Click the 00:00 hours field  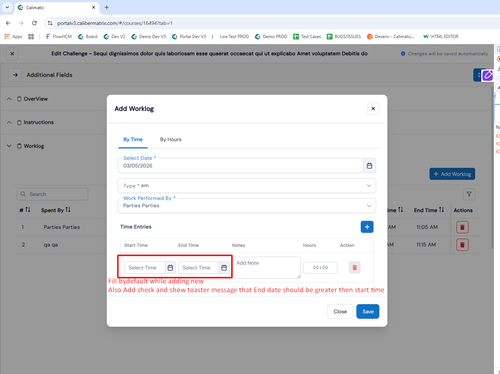pyautogui.click(x=320, y=267)
